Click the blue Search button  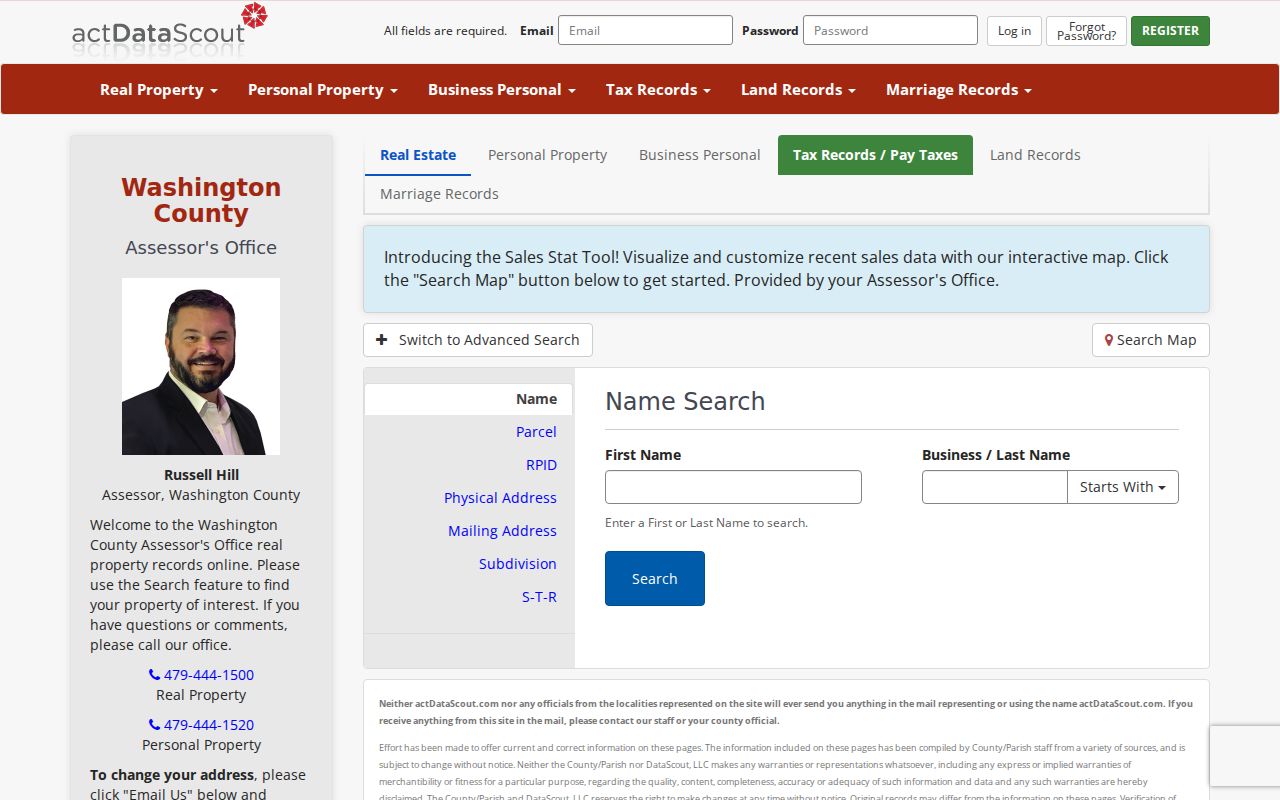coord(655,578)
